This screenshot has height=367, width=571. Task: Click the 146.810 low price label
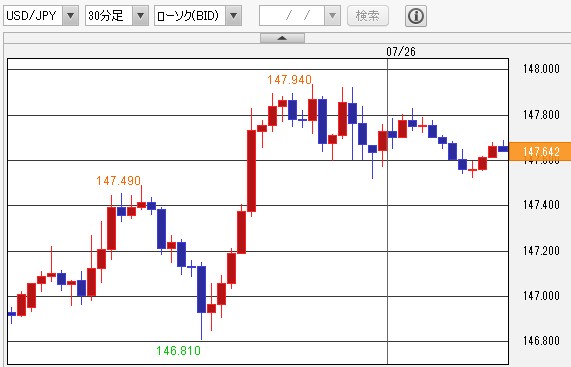point(178,351)
